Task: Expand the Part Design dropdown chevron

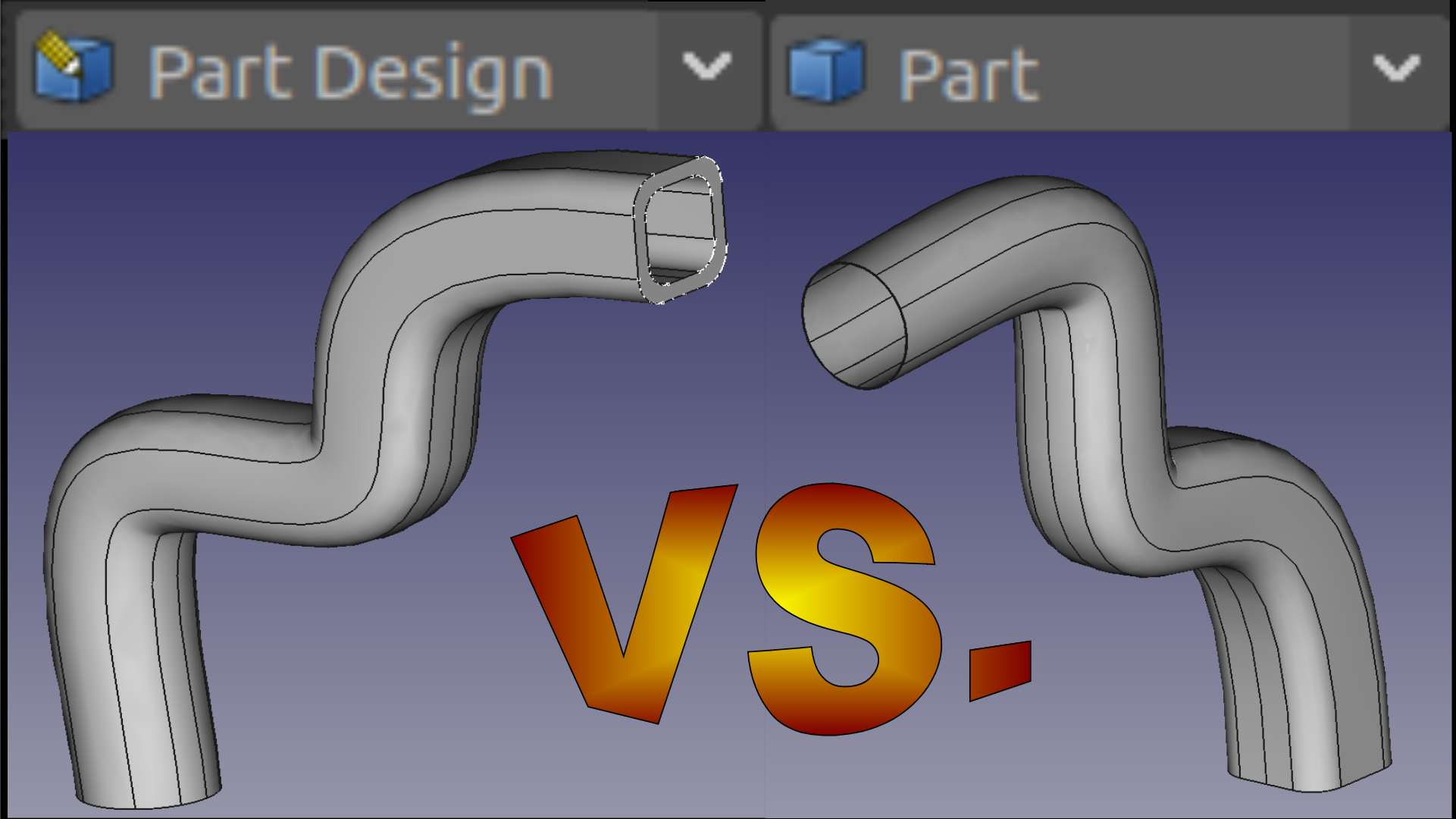Action: tap(706, 67)
